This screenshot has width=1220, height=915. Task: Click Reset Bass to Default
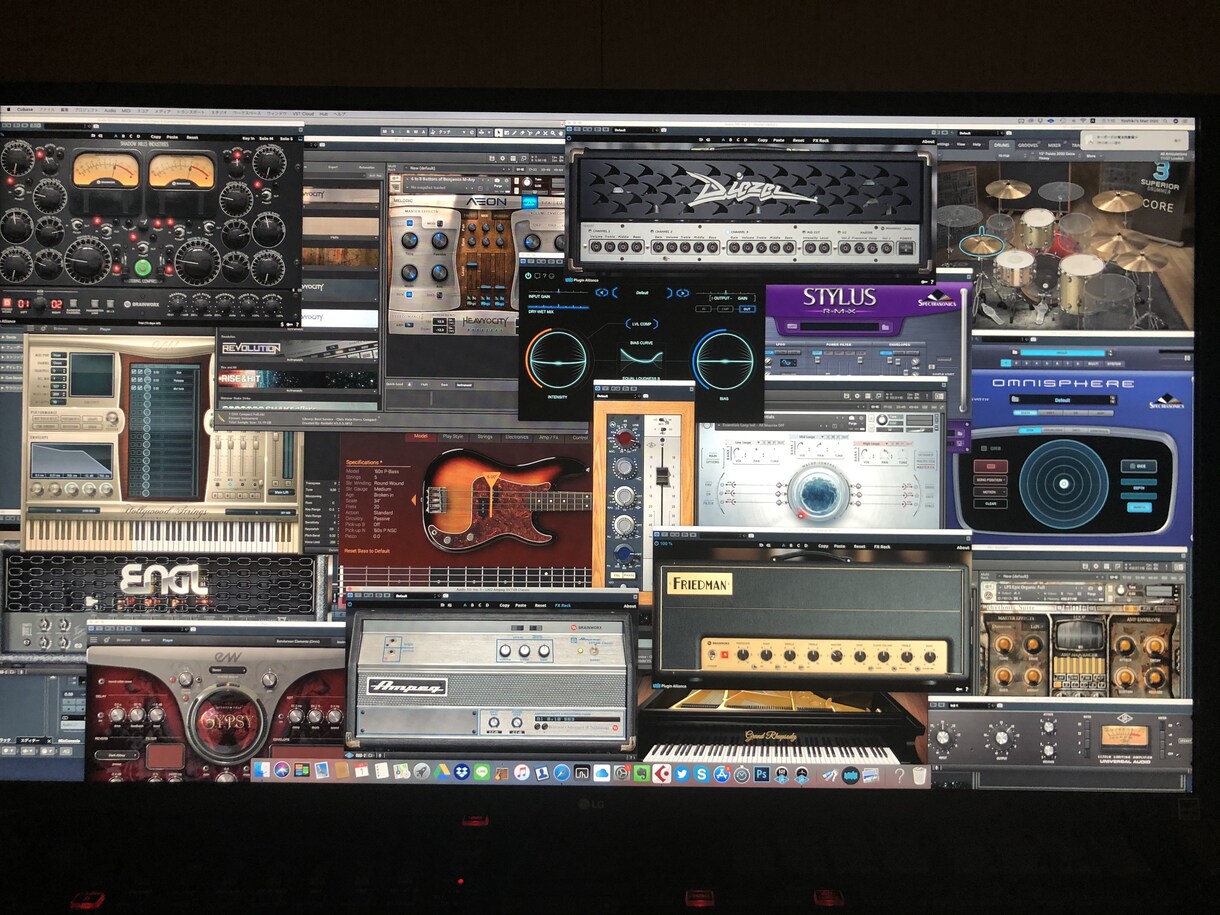click(x=367, y=550)
